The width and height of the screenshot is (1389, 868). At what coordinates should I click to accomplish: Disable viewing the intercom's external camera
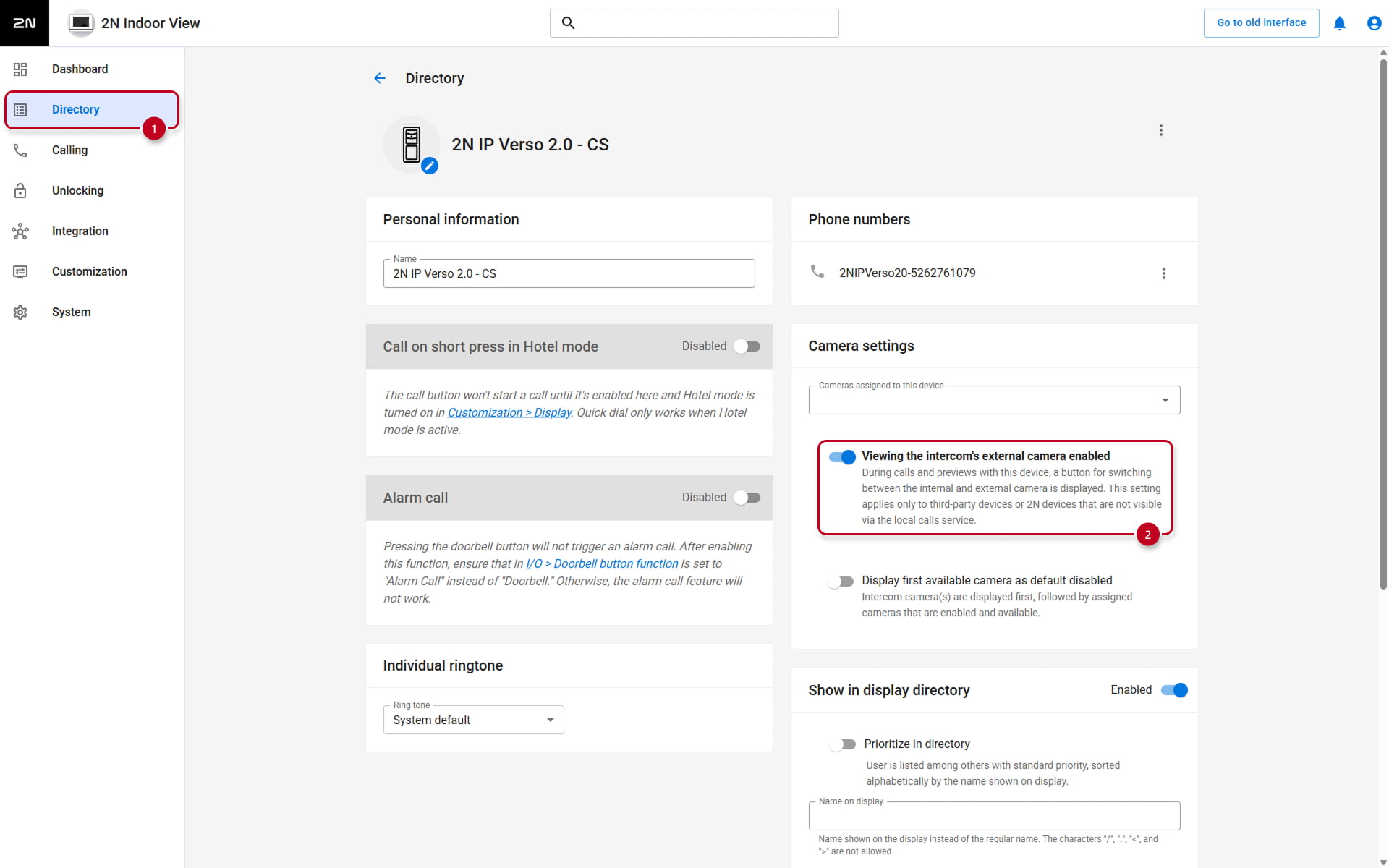tap(842, 457)
